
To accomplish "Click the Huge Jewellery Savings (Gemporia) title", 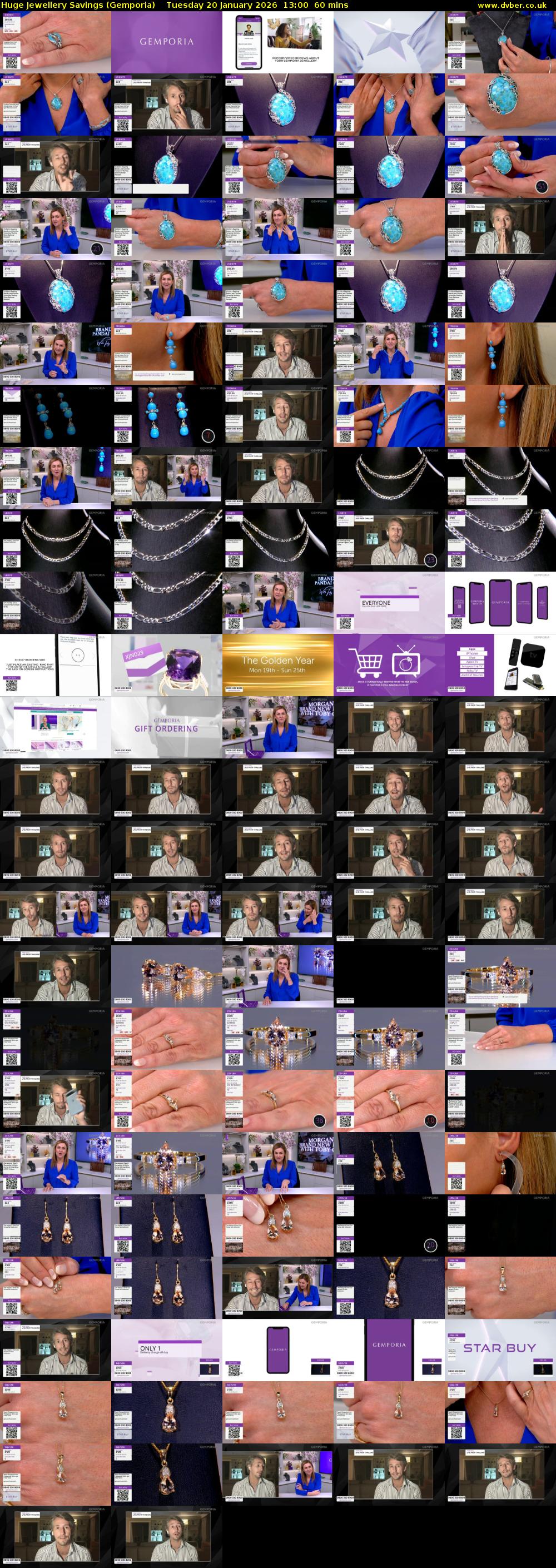I will [78, 5].
